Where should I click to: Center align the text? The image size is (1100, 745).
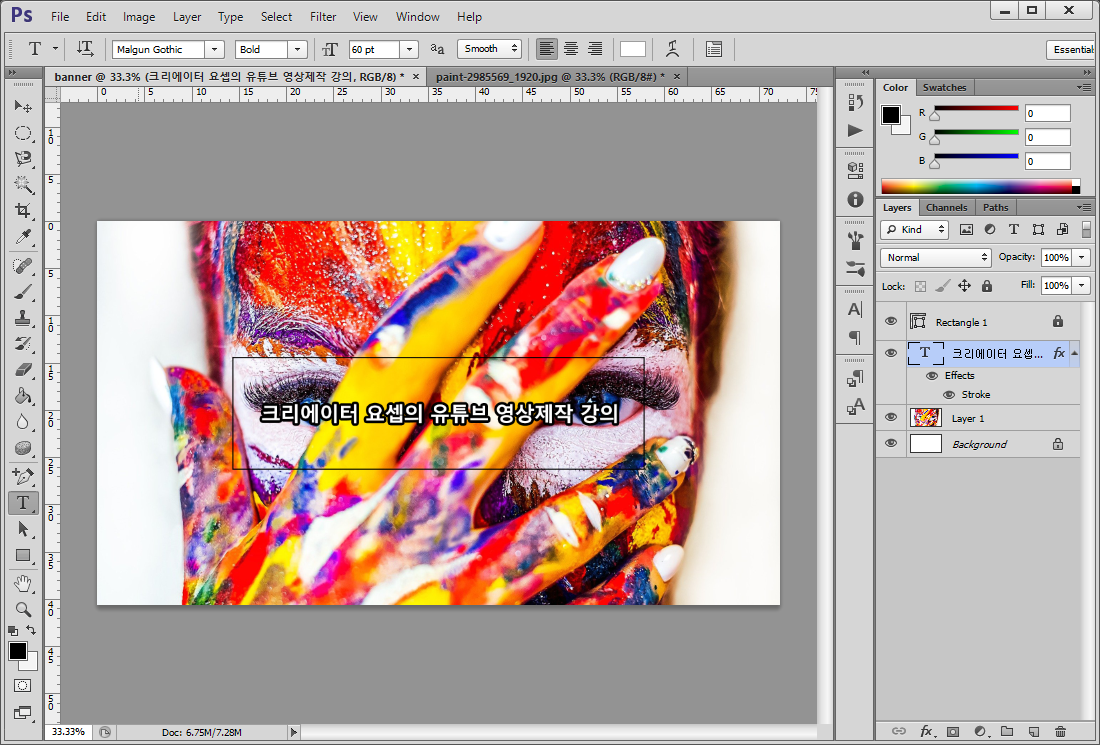point(571,49)
